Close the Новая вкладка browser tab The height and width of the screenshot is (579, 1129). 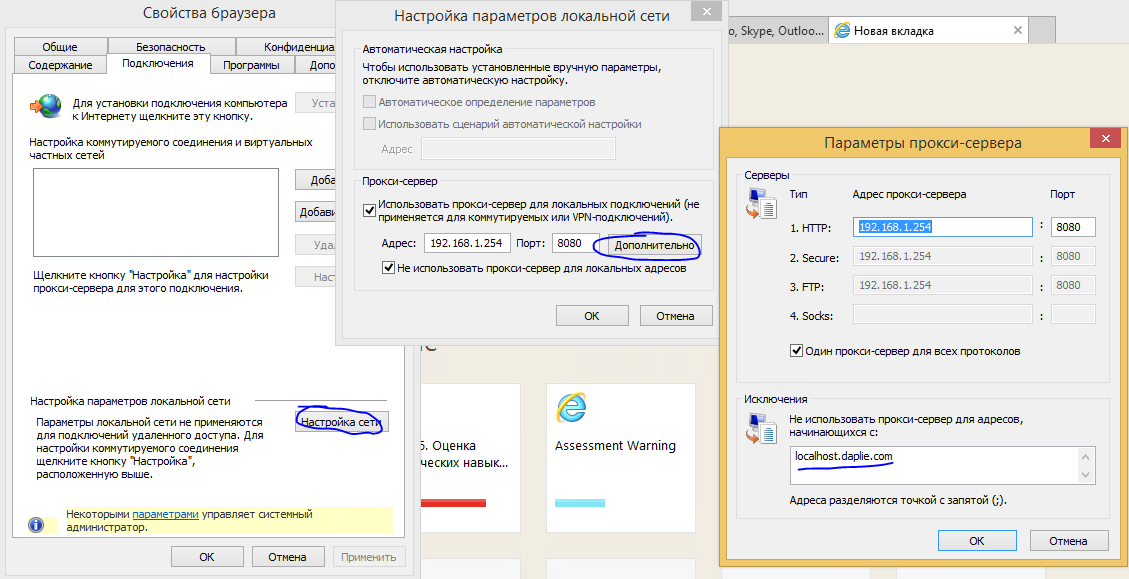1017,31
